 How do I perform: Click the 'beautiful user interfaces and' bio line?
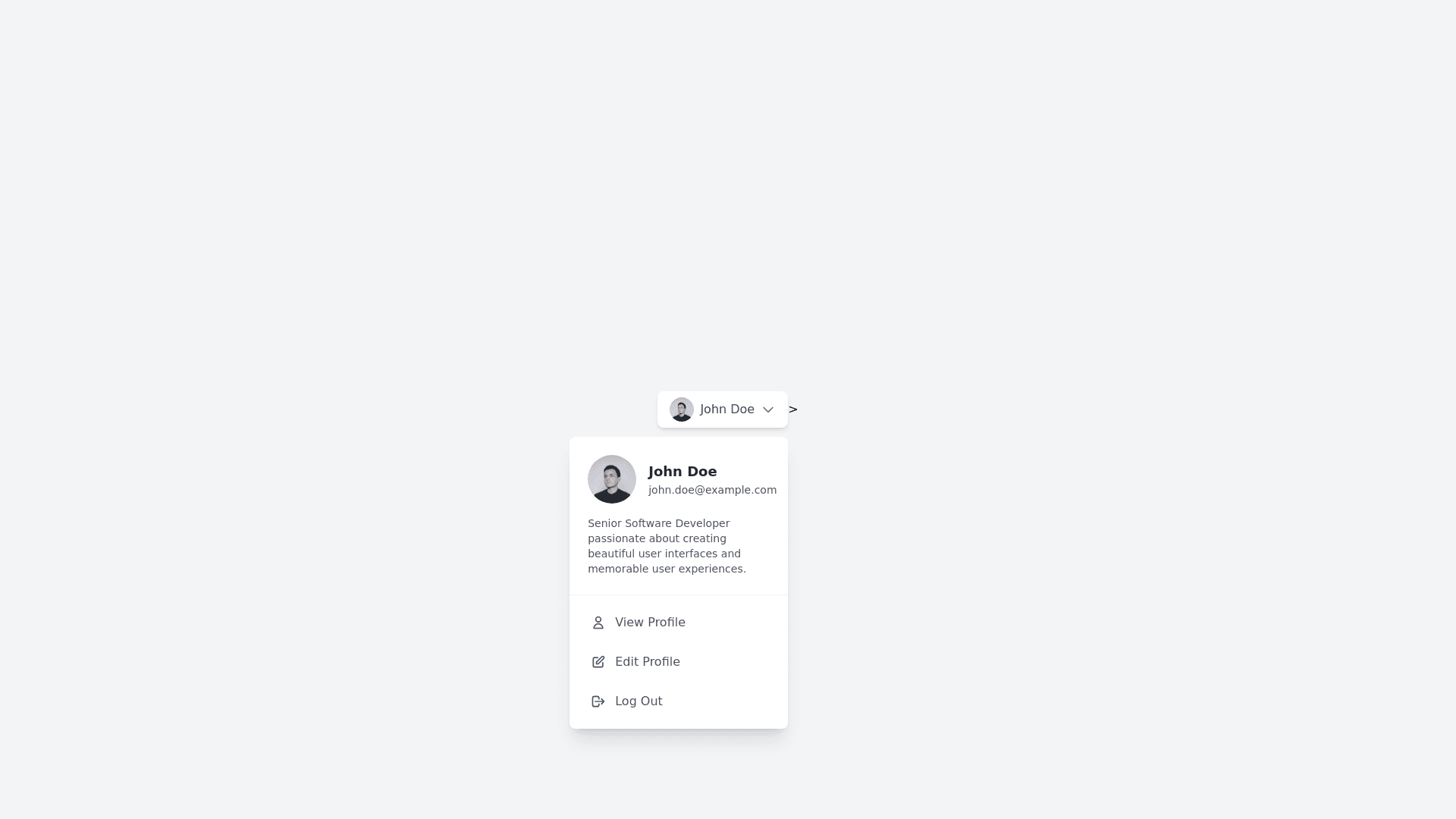point(664,554)
